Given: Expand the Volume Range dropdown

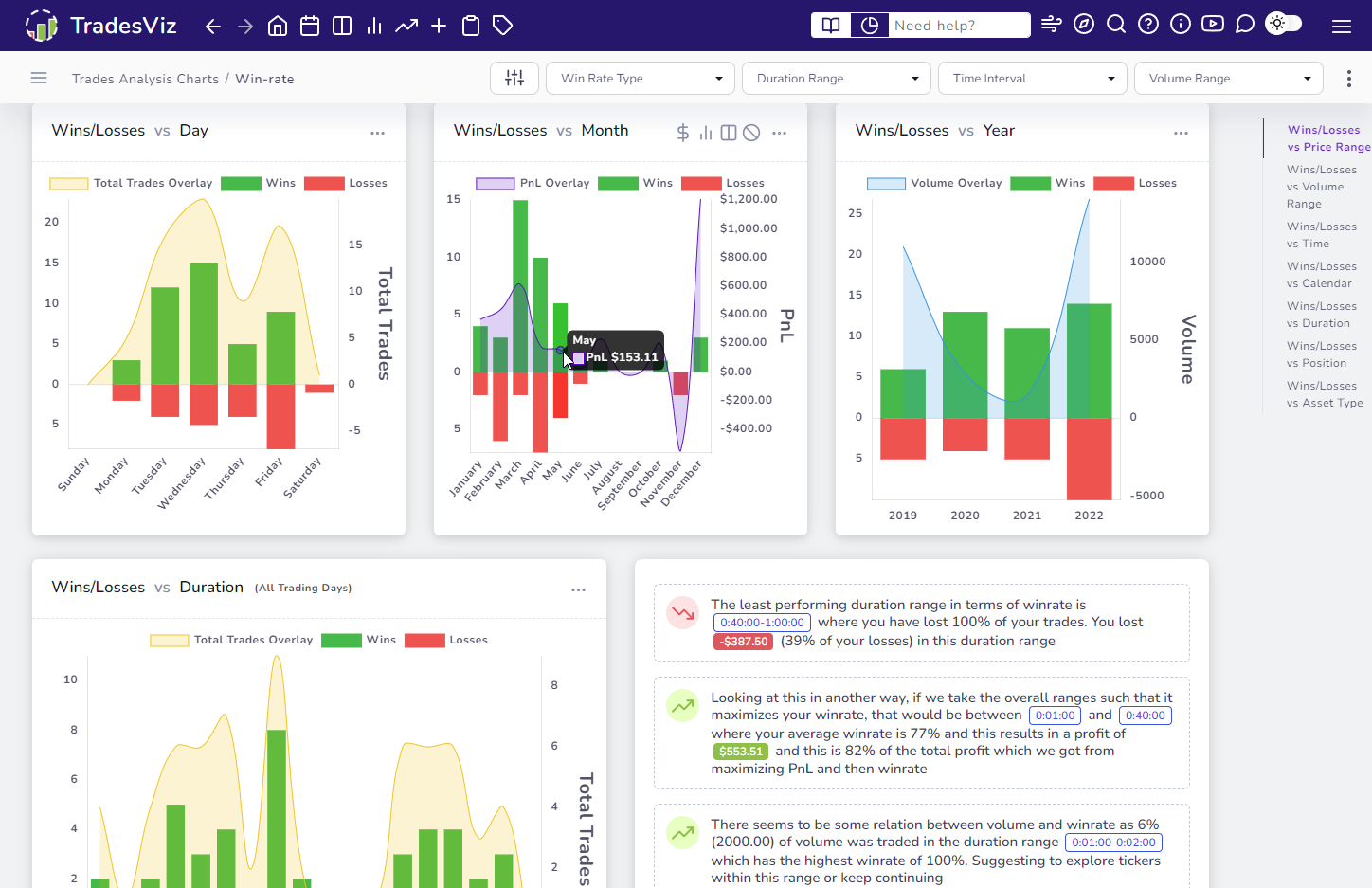Looking at the screenshot, I should (1229, 78).
